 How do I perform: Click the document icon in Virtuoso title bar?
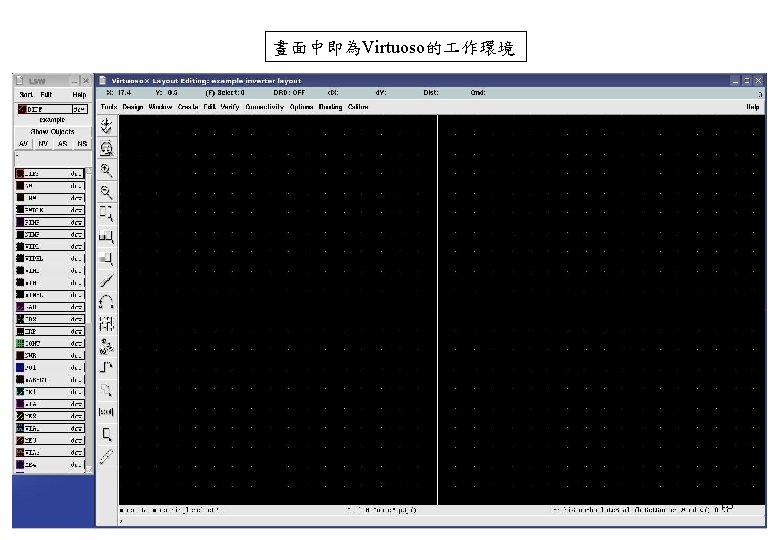102,80
